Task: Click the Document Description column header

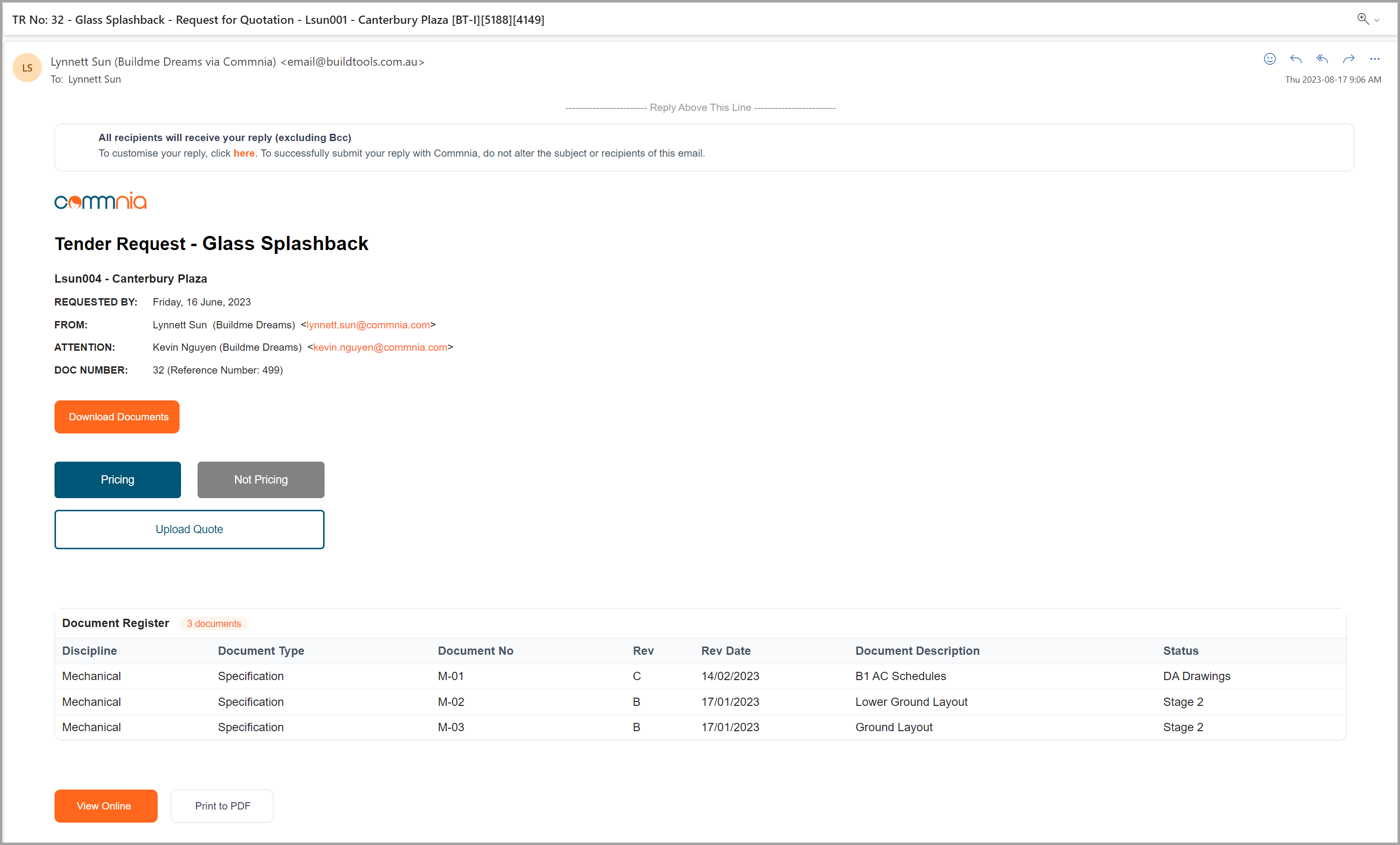Action: point(918,651)
